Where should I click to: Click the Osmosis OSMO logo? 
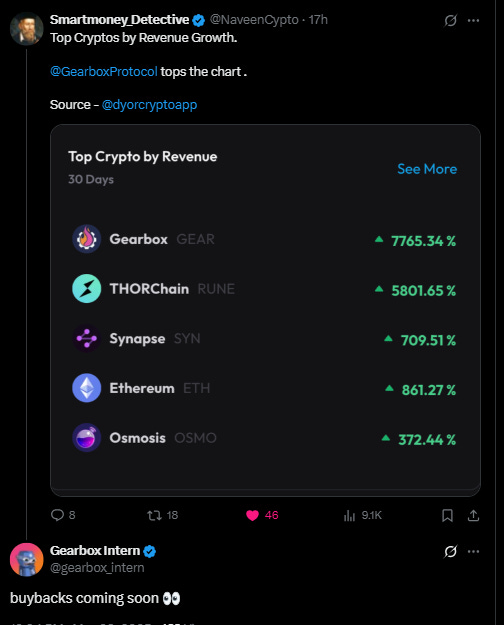point(87,438)
